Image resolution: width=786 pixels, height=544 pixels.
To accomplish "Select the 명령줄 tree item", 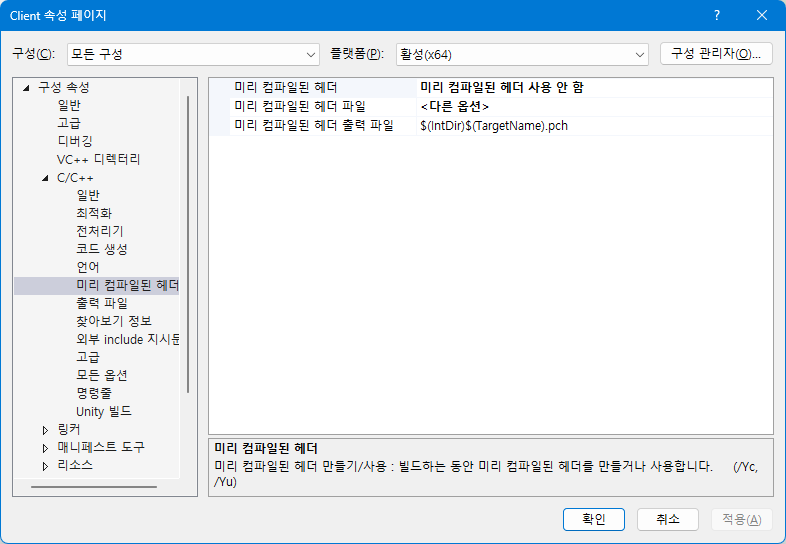I will 94,393.
